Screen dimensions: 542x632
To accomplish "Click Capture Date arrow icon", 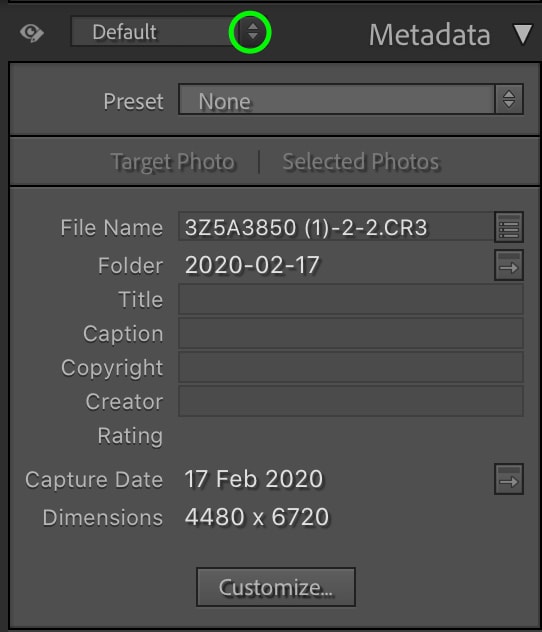I will pyautogui.click(x=509, y=479).
